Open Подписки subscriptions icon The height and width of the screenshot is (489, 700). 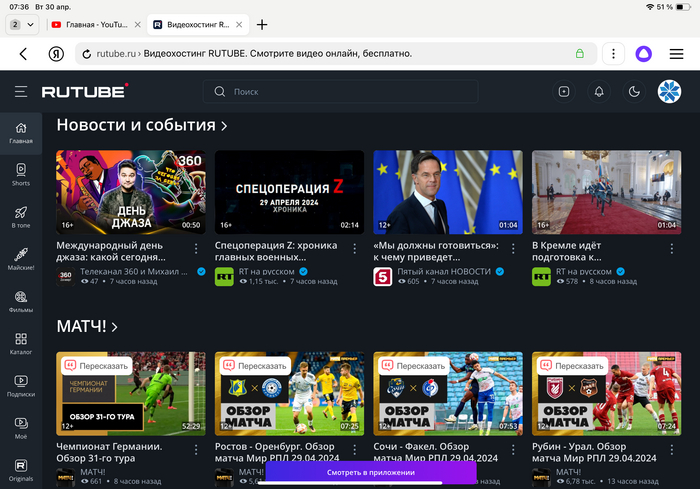point(21,385)
